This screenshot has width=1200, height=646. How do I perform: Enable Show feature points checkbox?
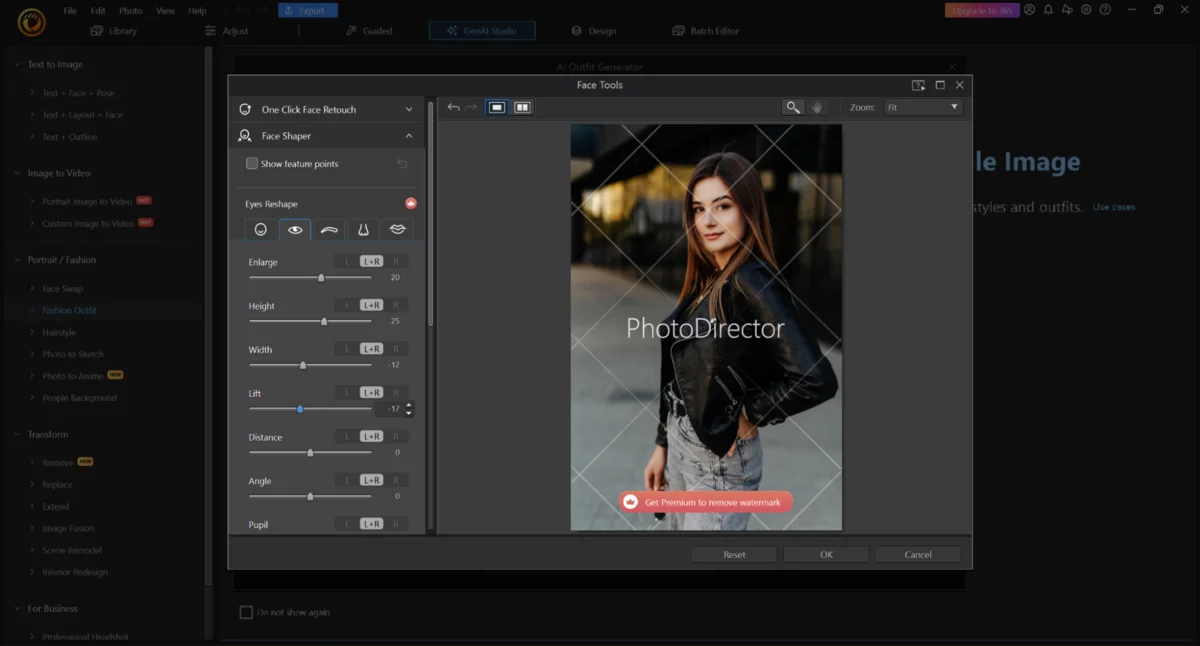pyautogui.click(x=252, y=164)
